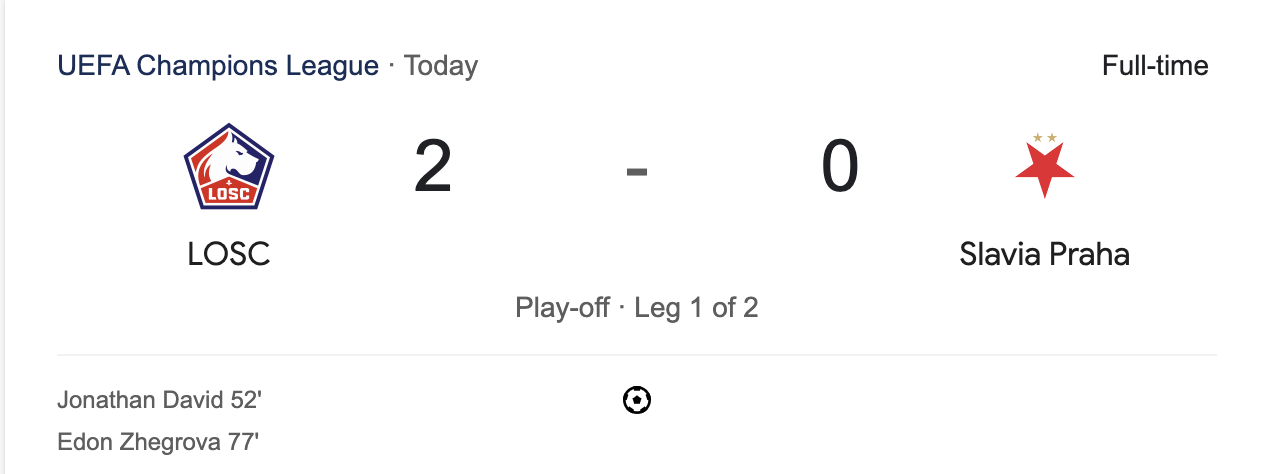Click the Today date label
Image resolution: width=1268 pixels, height=474 pixels.
[x=441, y=66]
